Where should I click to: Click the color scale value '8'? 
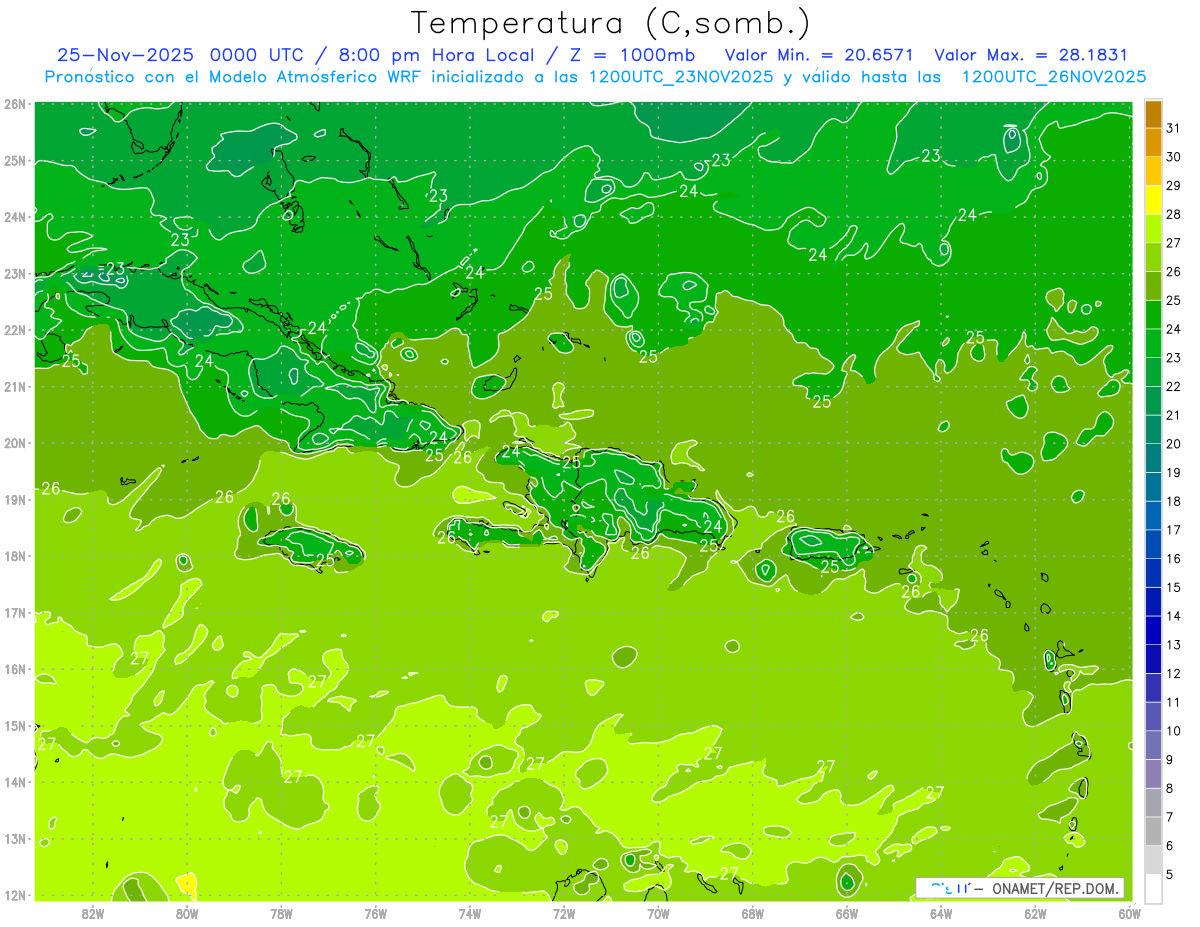pos(1169,788)
